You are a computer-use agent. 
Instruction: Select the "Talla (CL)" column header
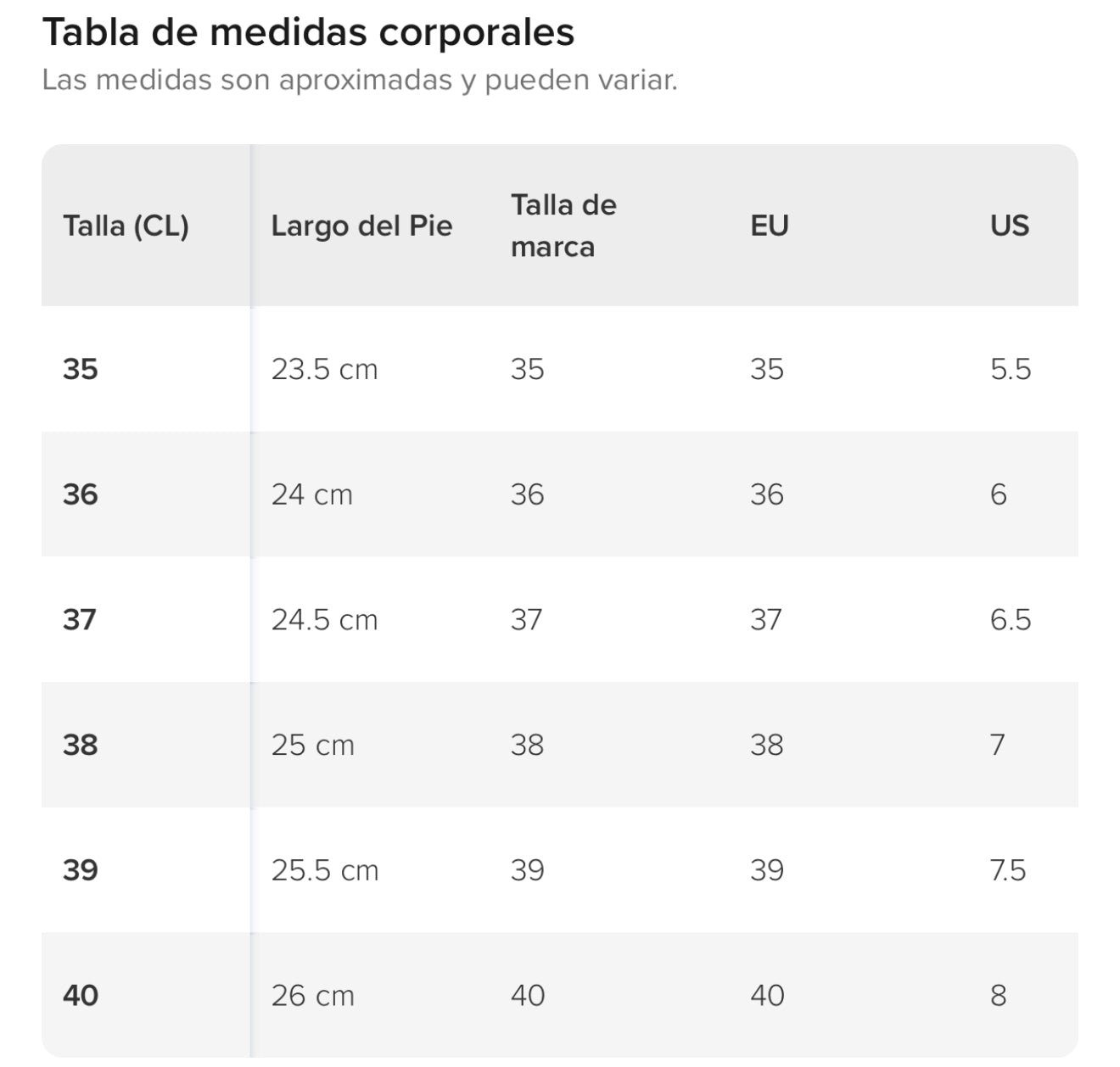(126, 226)
